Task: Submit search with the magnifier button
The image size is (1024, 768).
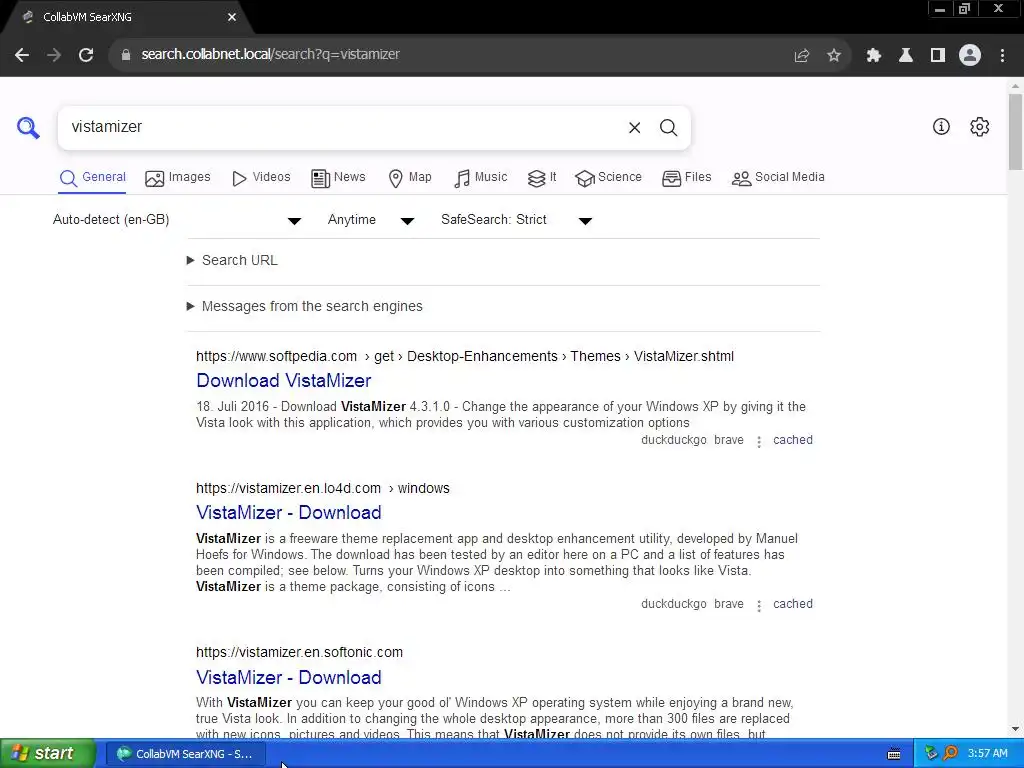Action: click(x=668, y=128)
